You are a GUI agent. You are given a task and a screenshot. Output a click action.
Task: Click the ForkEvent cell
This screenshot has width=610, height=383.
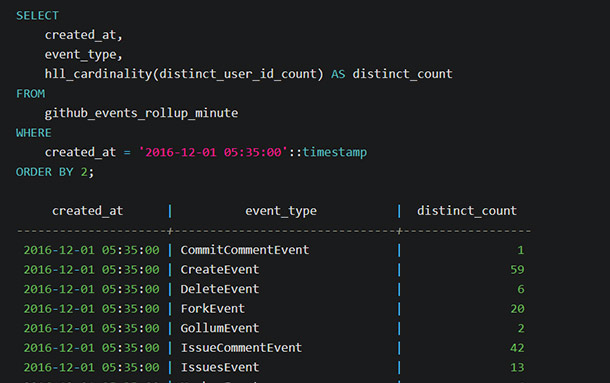coord(213,309)
